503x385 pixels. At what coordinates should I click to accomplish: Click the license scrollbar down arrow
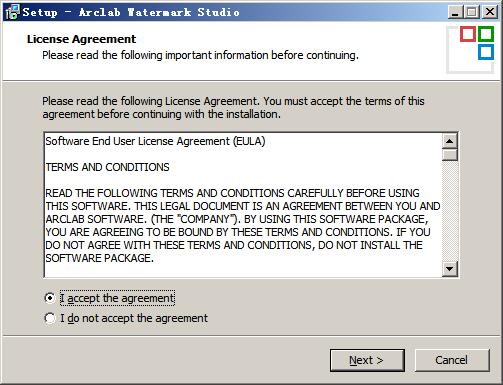coord(450,269)
